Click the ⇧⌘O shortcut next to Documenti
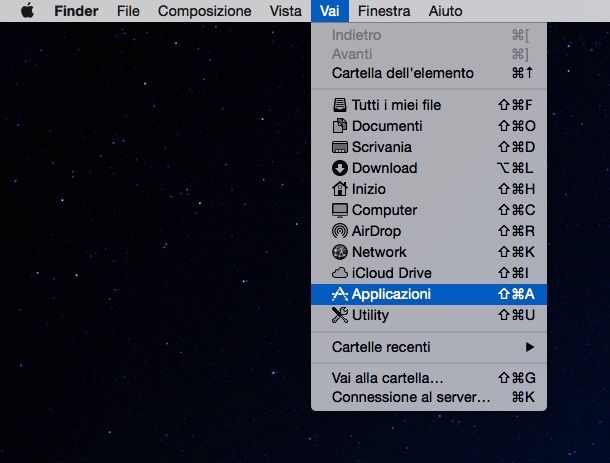Screen dimensions: 610x463 click(x=517, y=126)
